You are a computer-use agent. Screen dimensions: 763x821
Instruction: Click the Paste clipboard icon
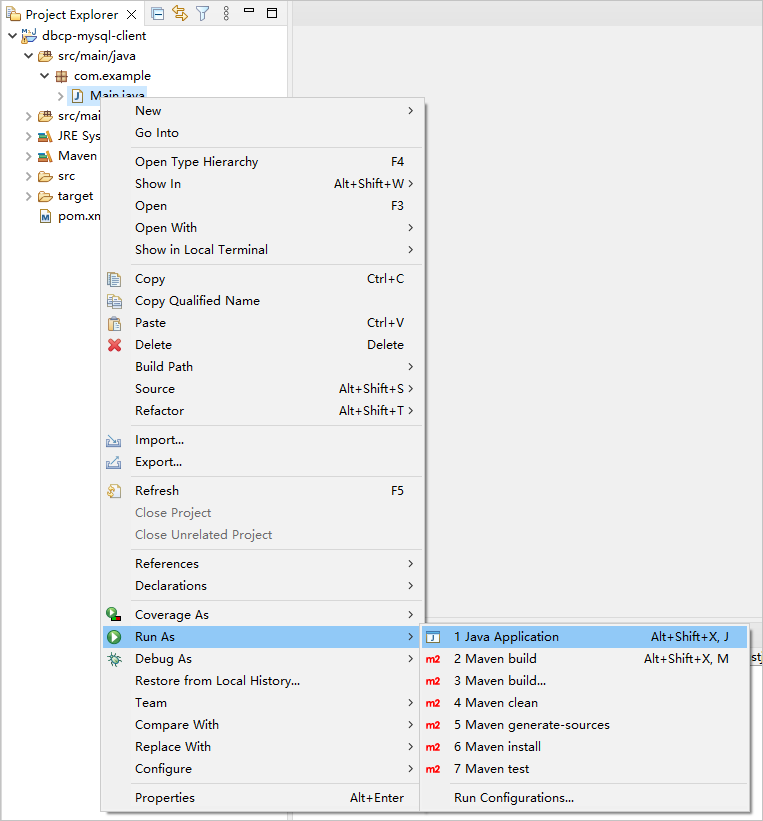tap(114, 323)
